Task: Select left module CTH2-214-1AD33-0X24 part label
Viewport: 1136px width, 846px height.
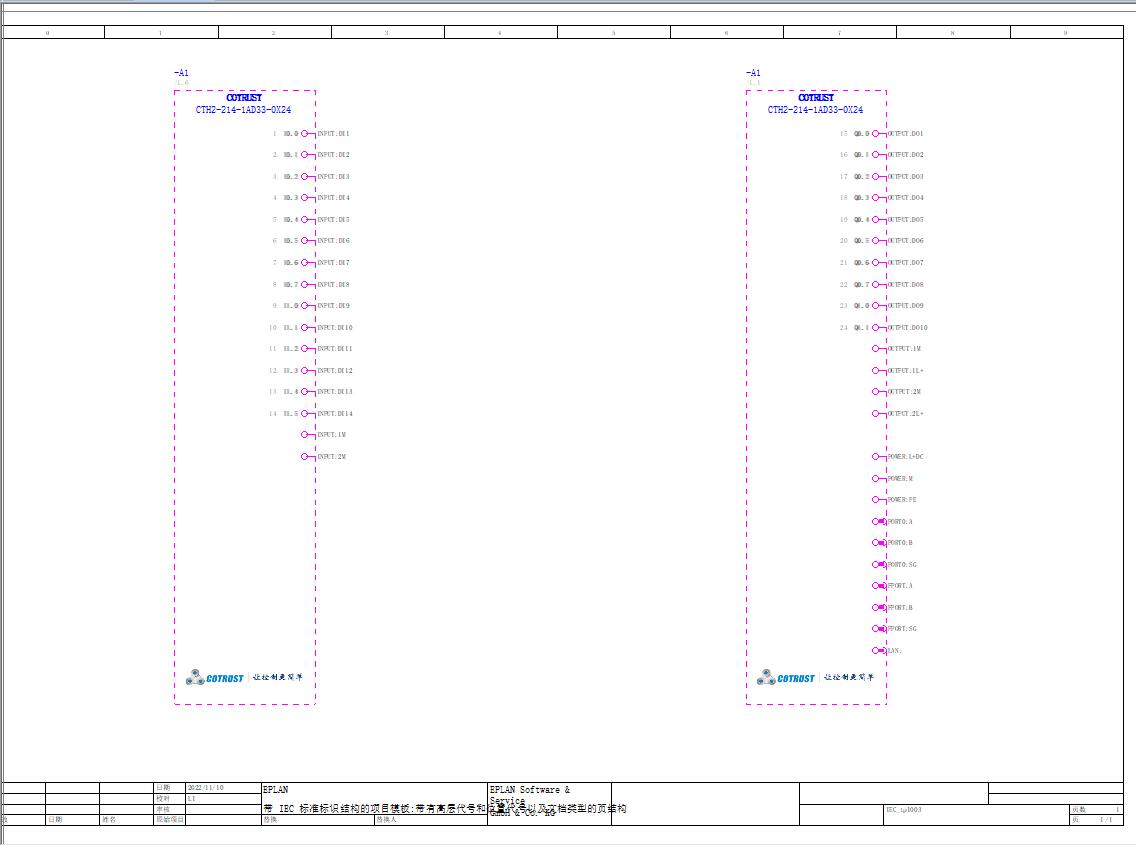Action: [x=243, y=110]
